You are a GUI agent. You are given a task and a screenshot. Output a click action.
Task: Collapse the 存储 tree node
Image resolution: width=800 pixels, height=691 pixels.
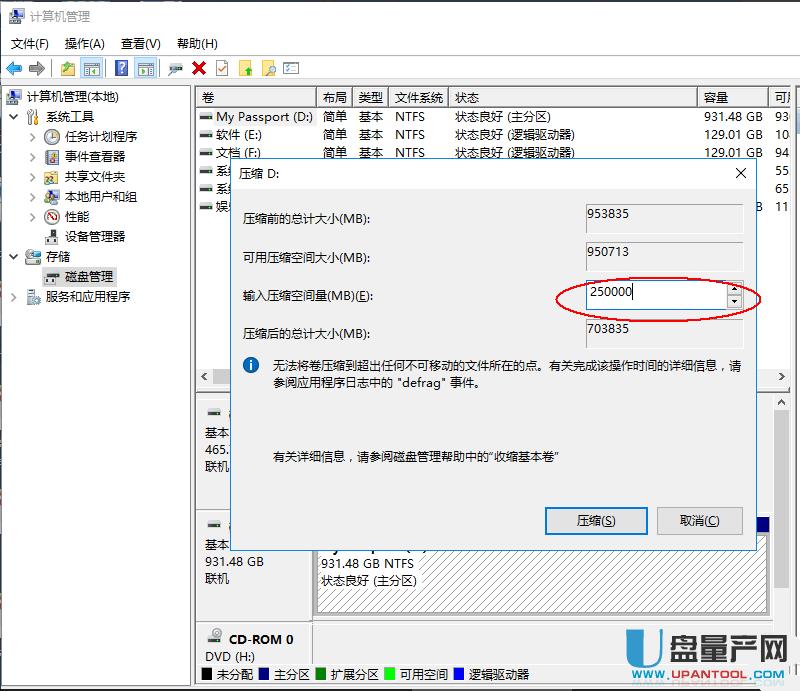coord(13,257)
